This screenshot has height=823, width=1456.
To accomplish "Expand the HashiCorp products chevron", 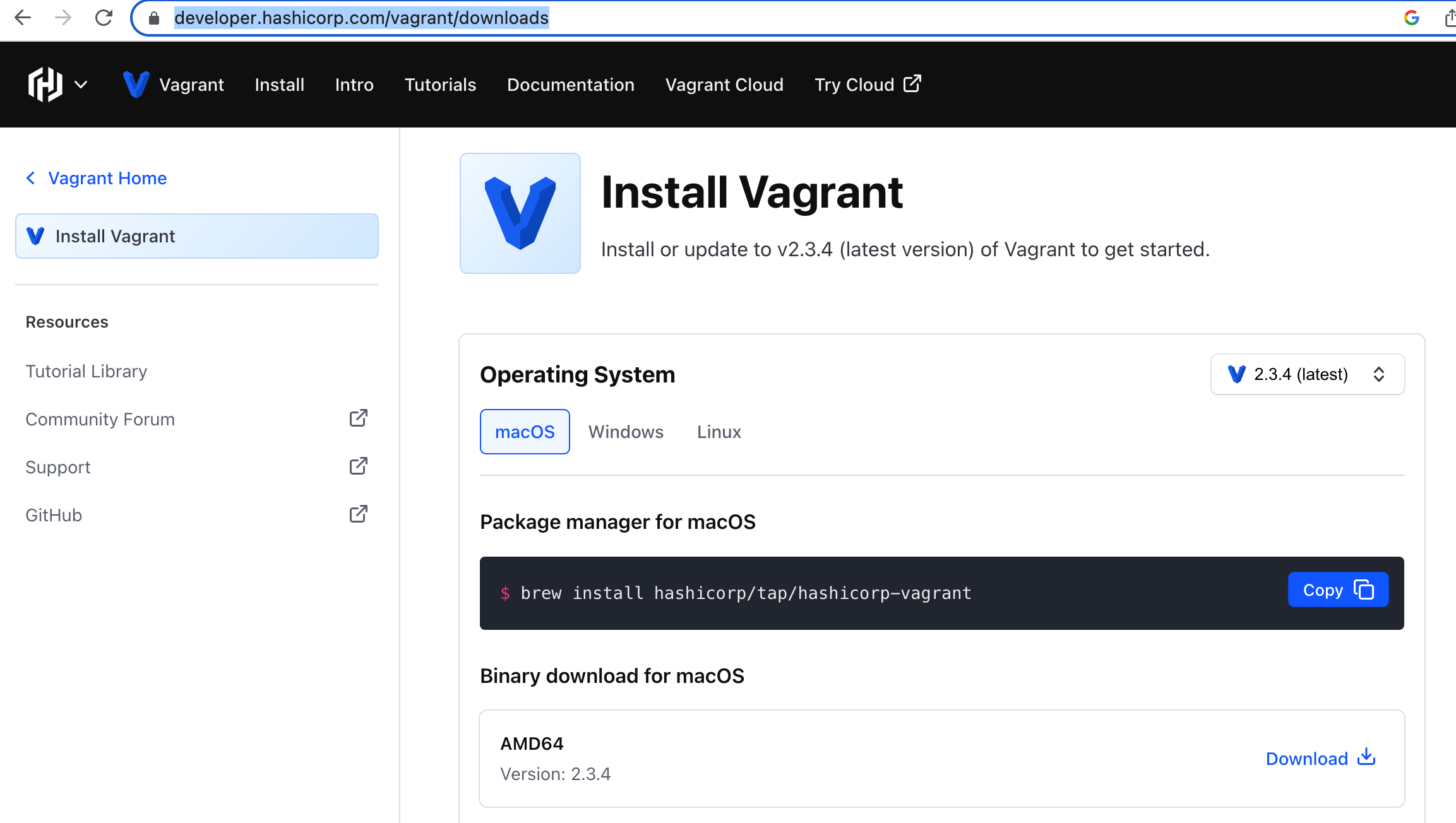I will [81, 85].
